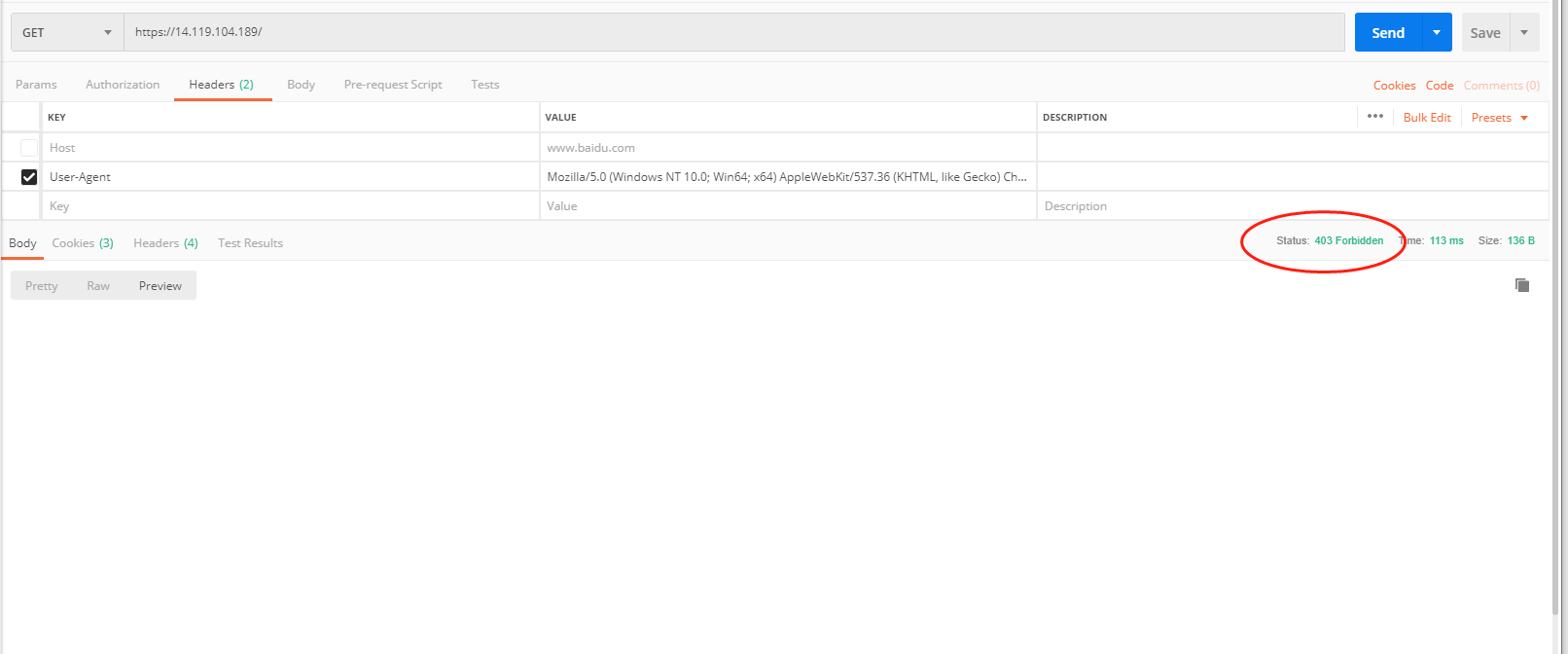Click the empty Key field in headers

coord(290,206)
